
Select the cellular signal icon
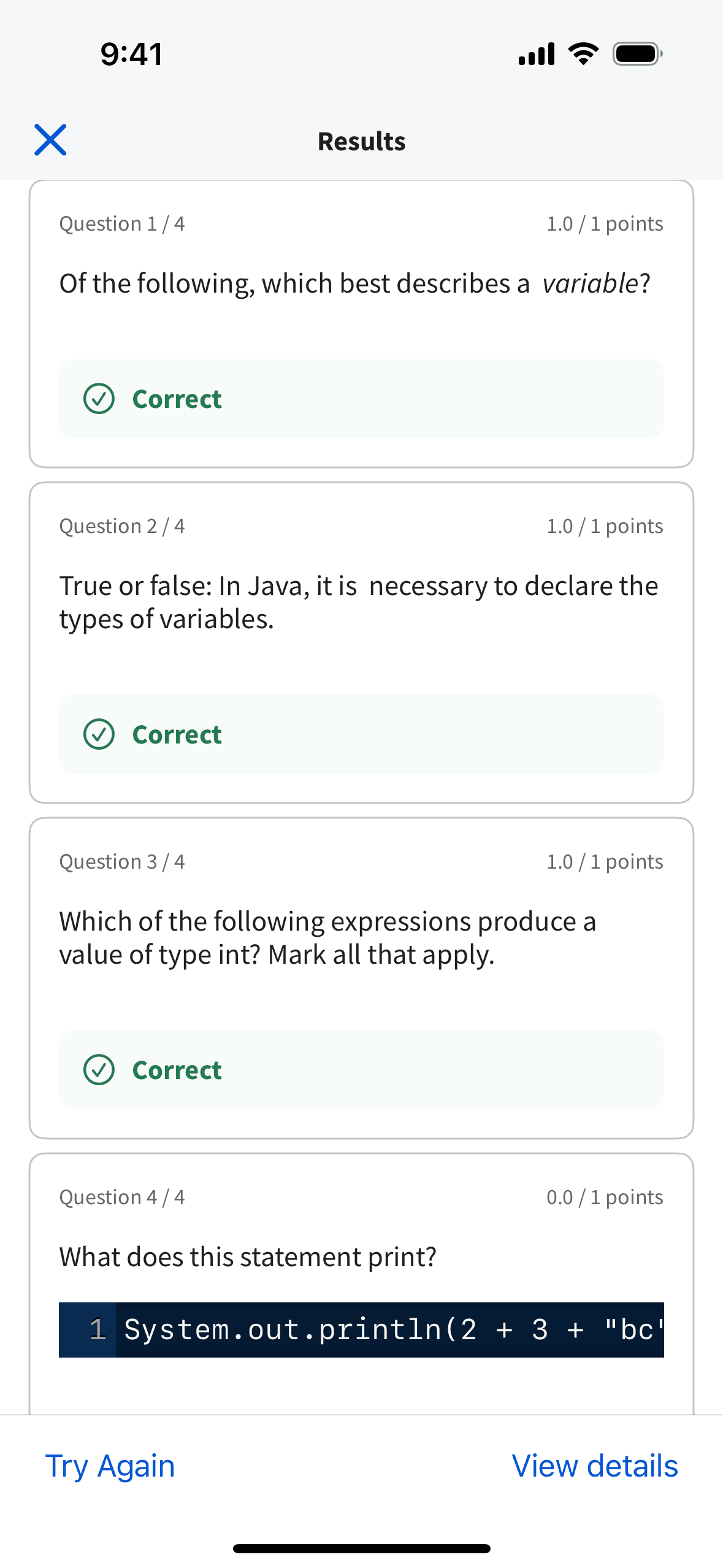coord(535,53)
